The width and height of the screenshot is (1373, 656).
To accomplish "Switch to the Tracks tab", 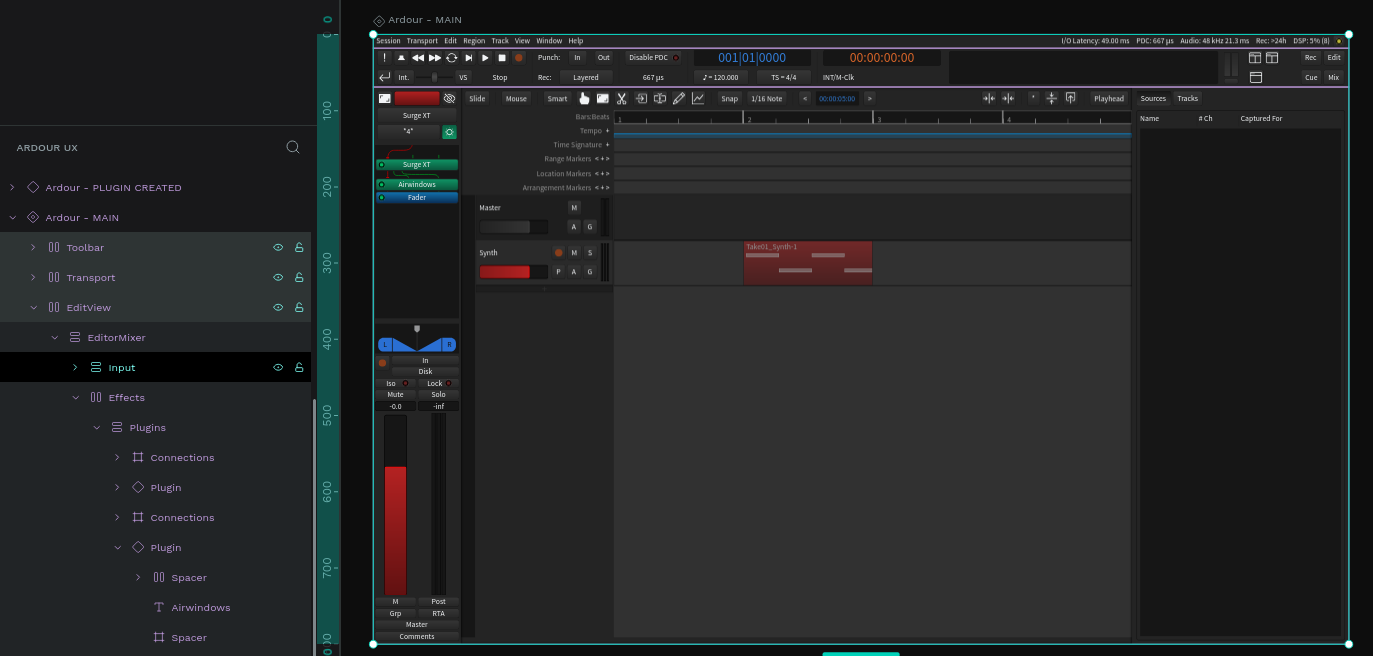I will click(x=1187, y=98).
